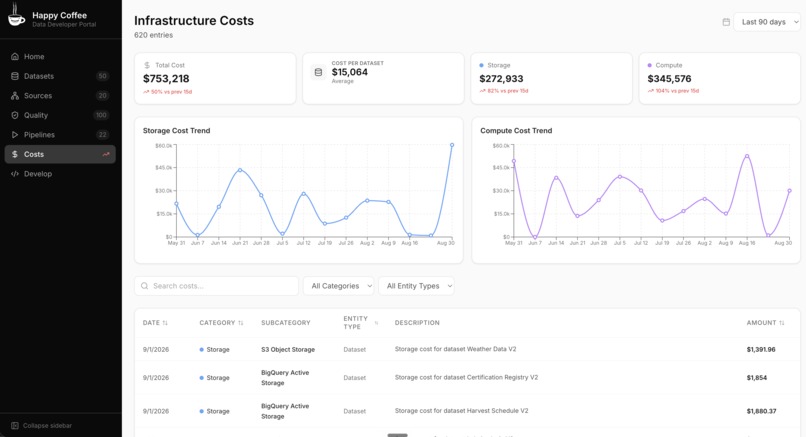Click the sort arrows next to Category
806x437 pixels.
241,323
